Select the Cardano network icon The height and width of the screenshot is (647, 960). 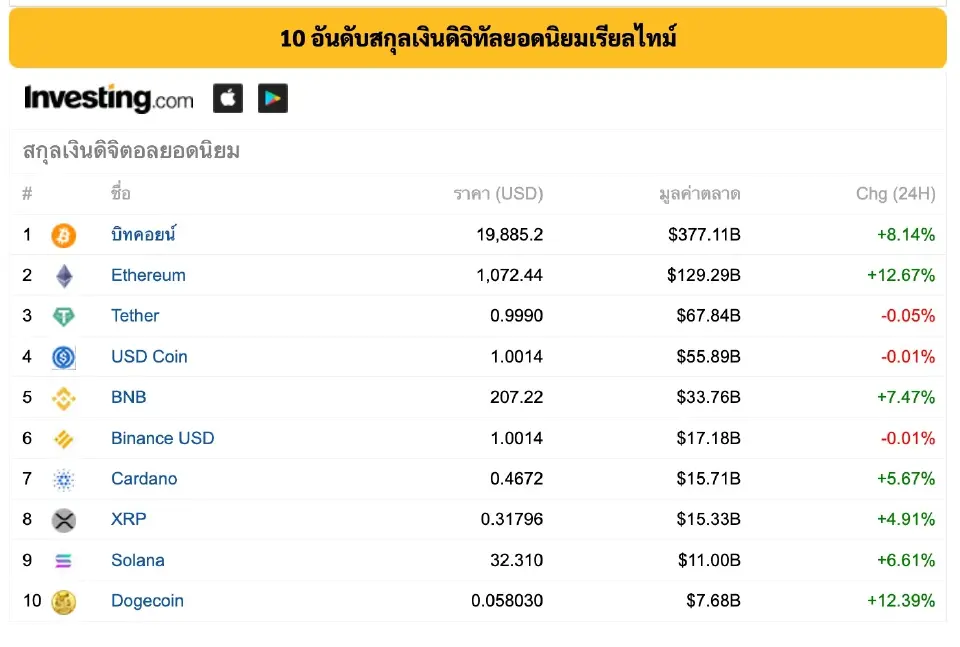pos(63,478)
